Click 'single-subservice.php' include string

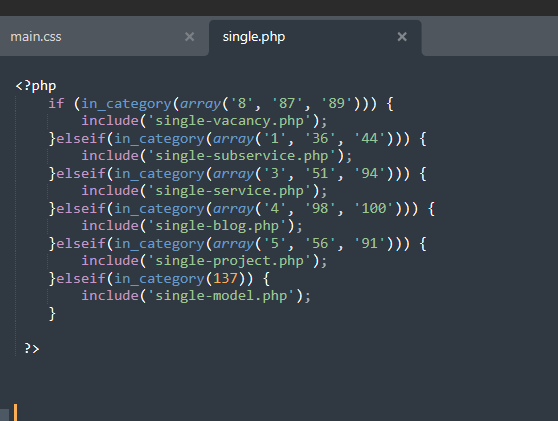pos(242,156)
